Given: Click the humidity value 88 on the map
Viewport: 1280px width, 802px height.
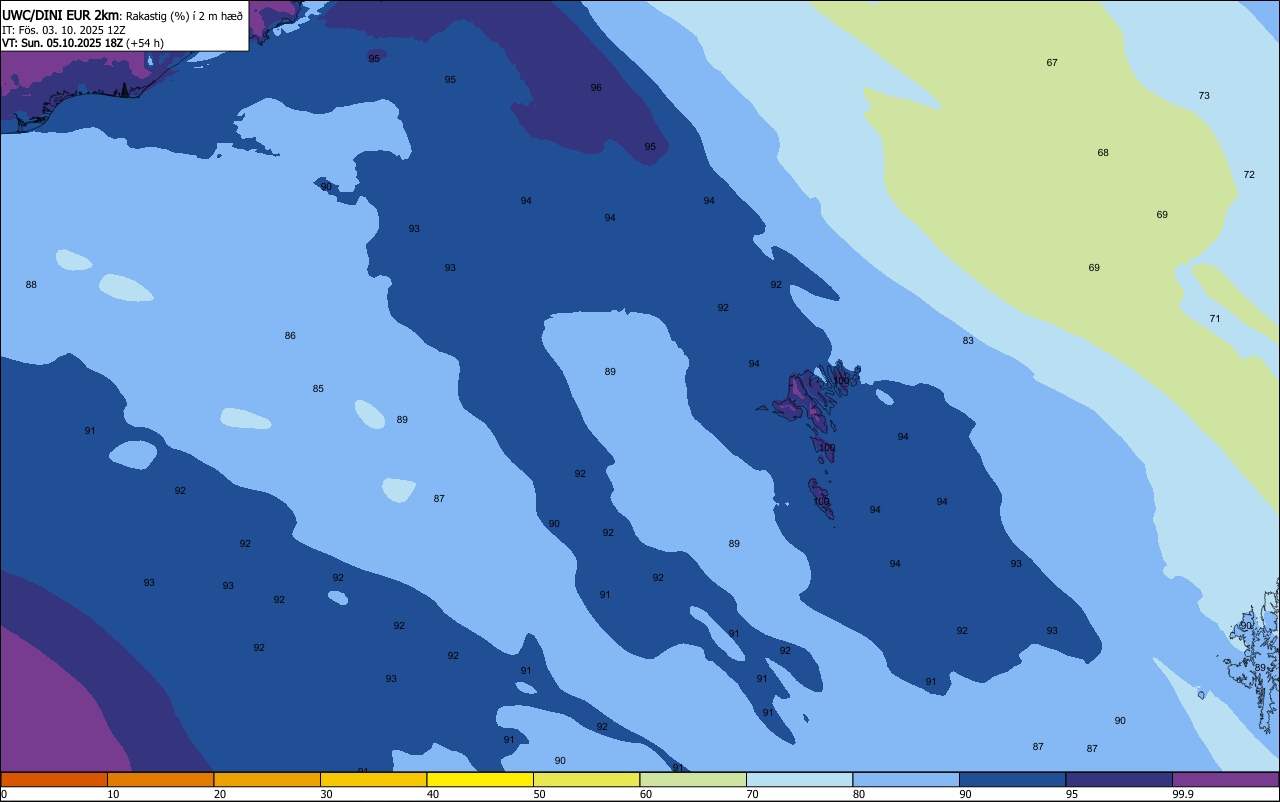Looking at the screenshot, I should (31, 285).
